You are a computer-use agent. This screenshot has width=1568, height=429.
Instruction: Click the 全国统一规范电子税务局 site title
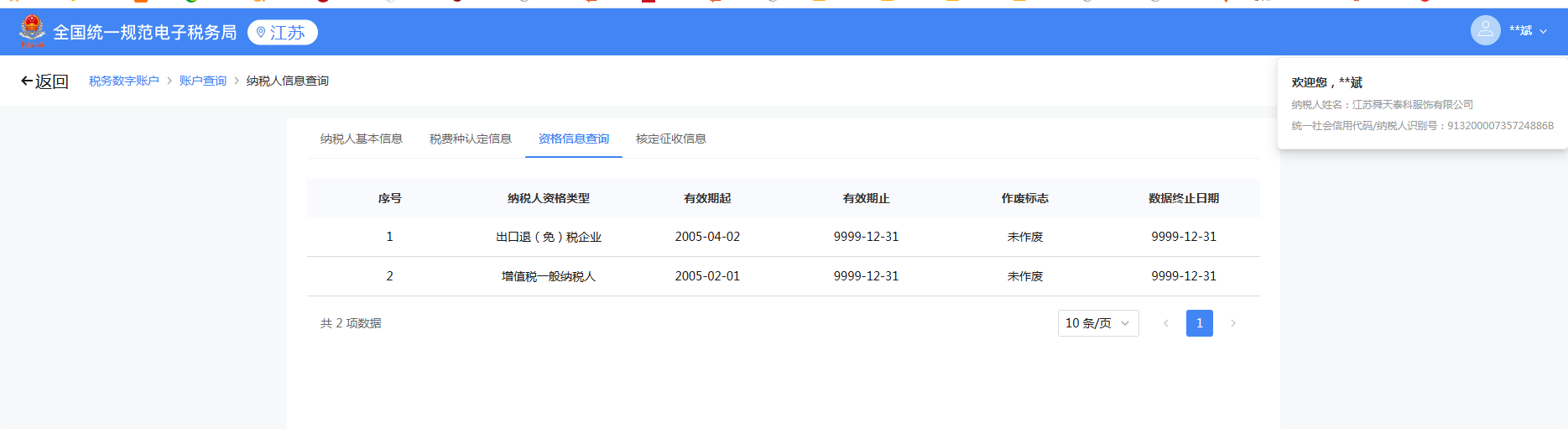pos(144,33)
